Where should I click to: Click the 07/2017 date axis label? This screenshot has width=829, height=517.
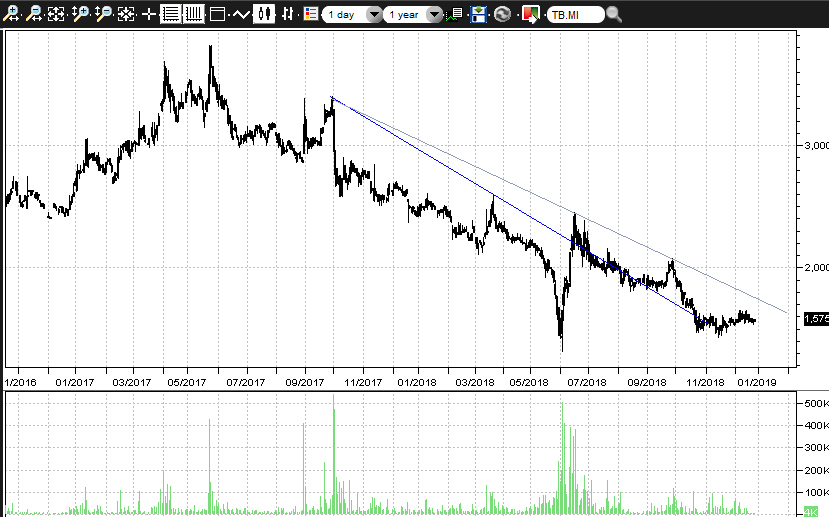pos(245,382)
